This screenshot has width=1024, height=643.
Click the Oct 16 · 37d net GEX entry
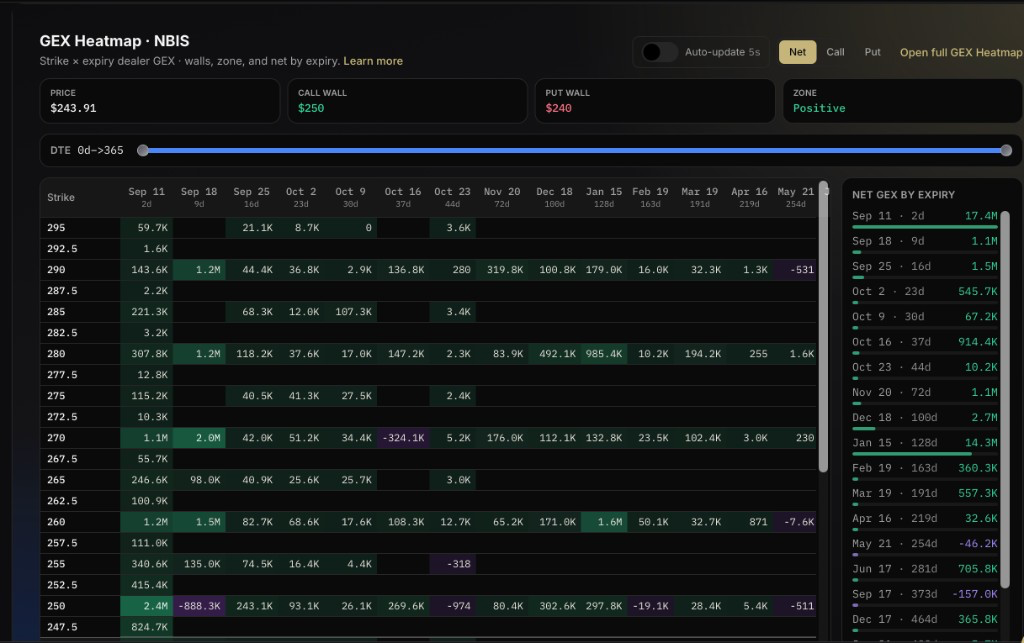click(924, 344)
